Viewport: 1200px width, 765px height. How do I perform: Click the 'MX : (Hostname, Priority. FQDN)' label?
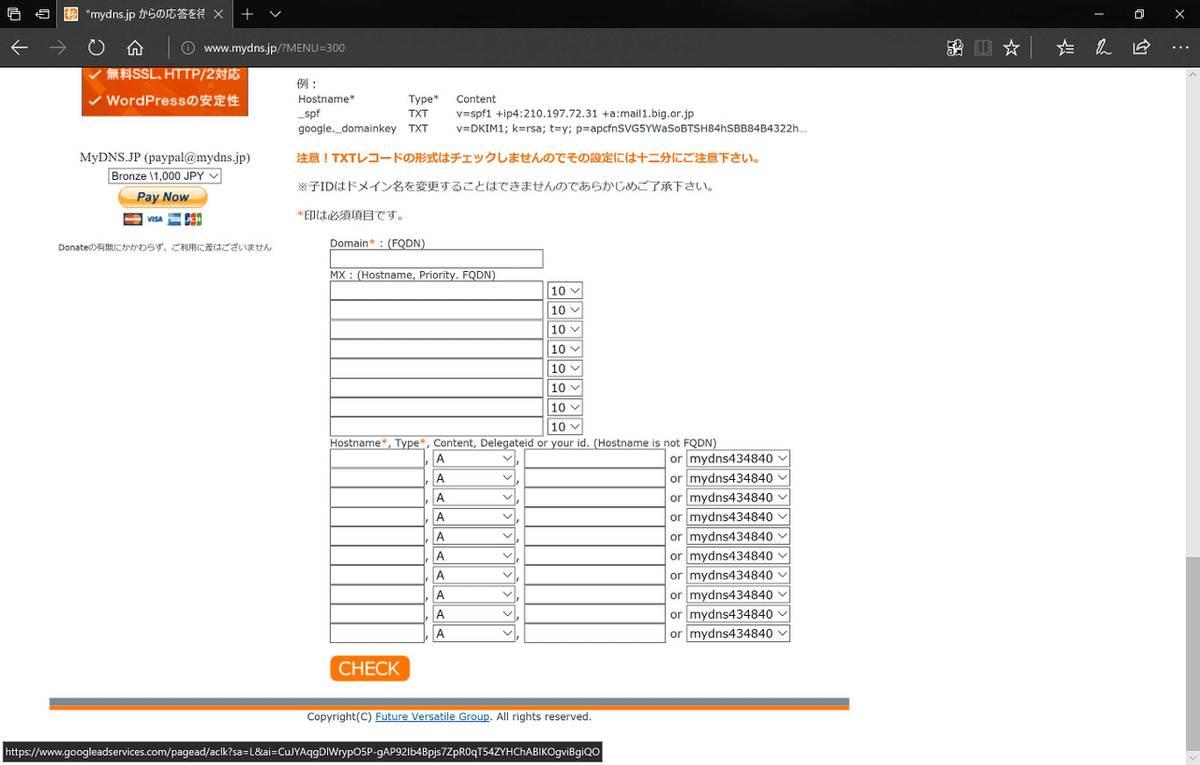[x=413, y=275]
